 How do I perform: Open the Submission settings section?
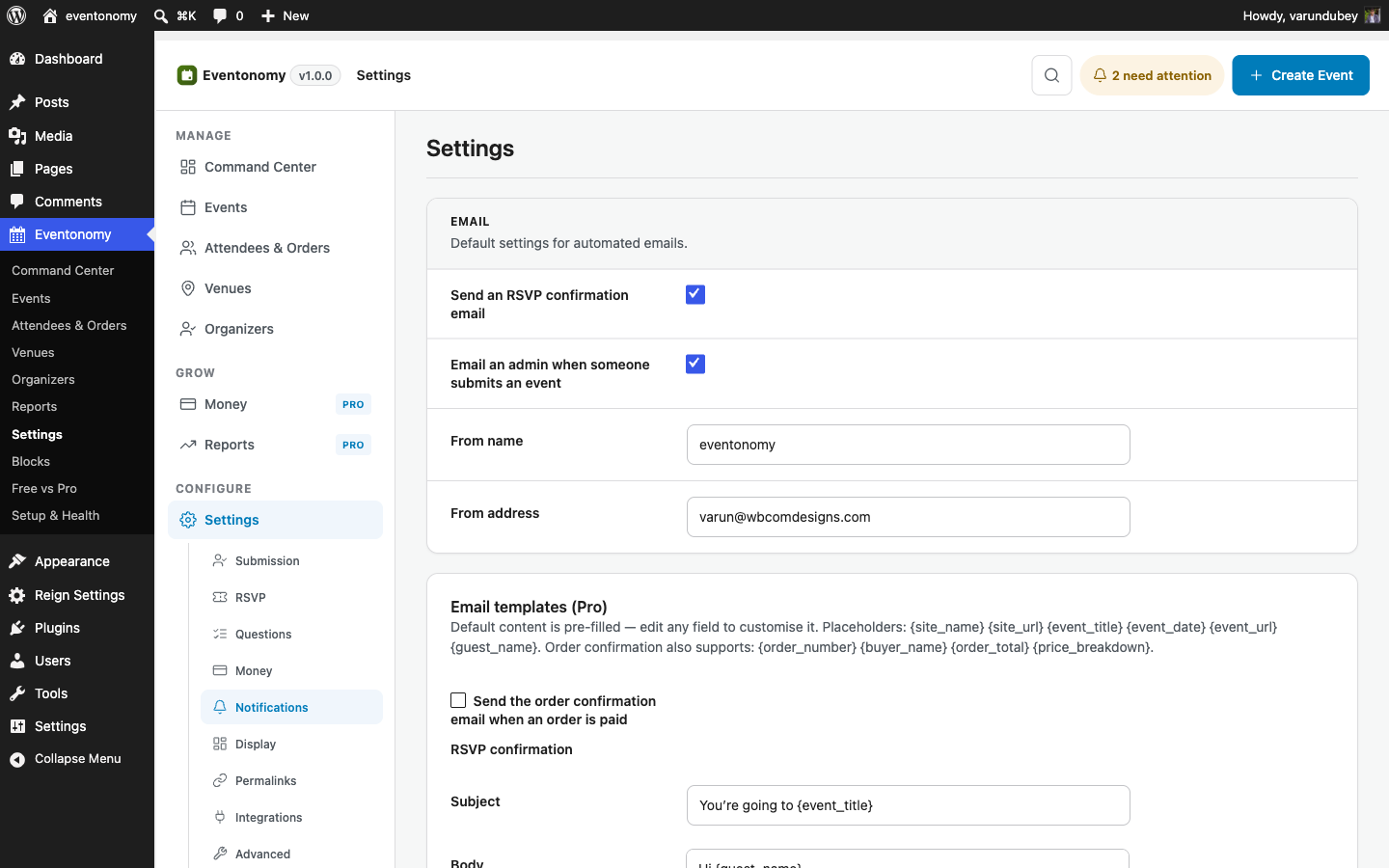tap(291, 560)
